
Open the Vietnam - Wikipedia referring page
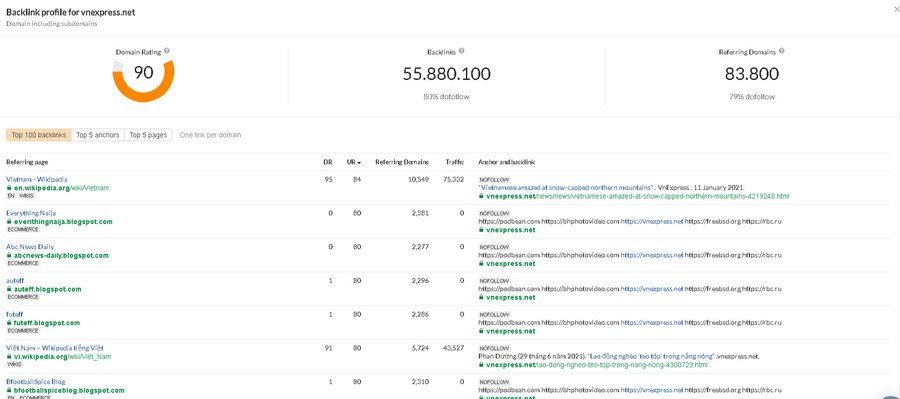pos(37,179)
